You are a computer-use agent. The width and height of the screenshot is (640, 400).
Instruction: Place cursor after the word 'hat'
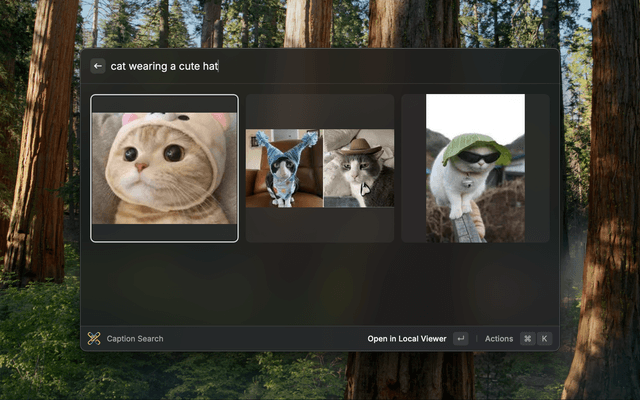[x=218, y=66]
